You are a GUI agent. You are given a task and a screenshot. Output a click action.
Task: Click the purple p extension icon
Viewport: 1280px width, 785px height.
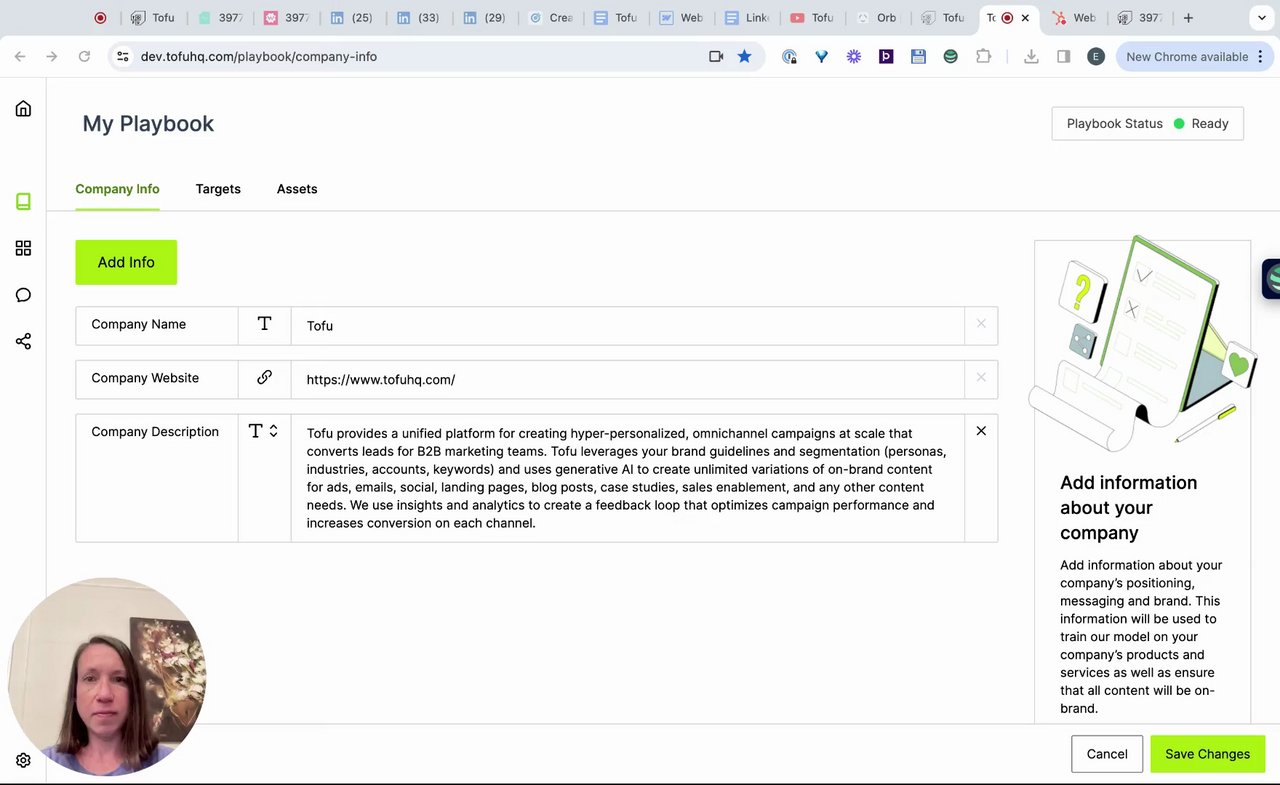point(886,57)
